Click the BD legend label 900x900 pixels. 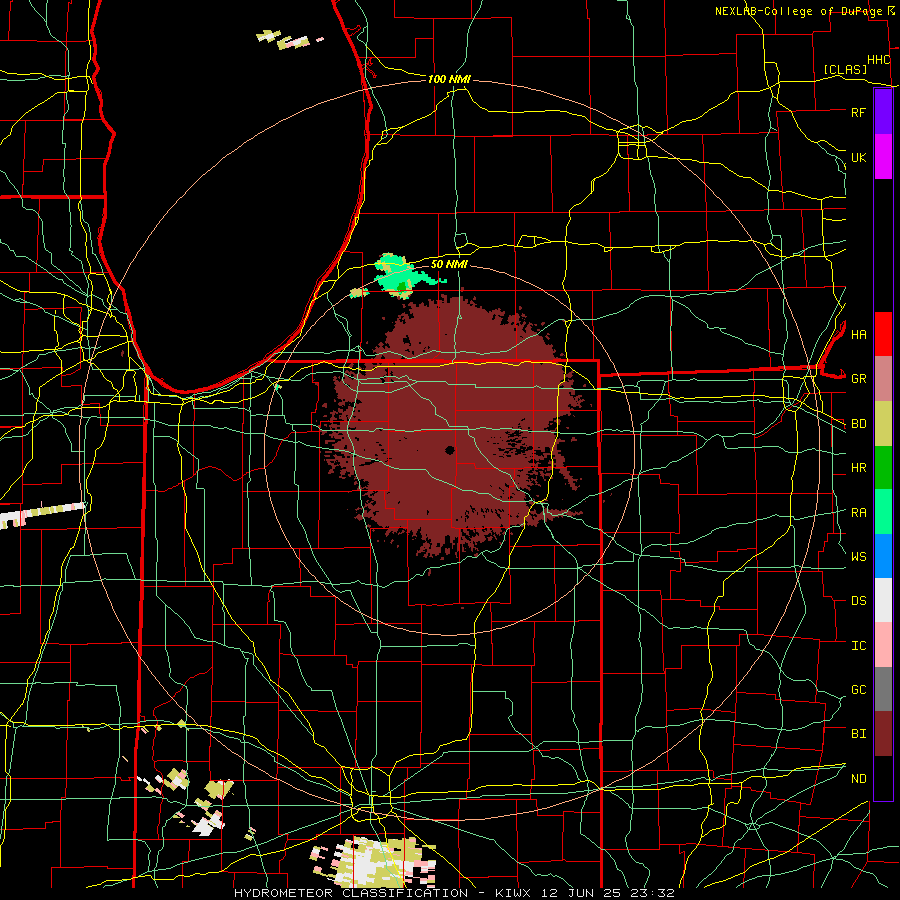(x=858, y=424)
